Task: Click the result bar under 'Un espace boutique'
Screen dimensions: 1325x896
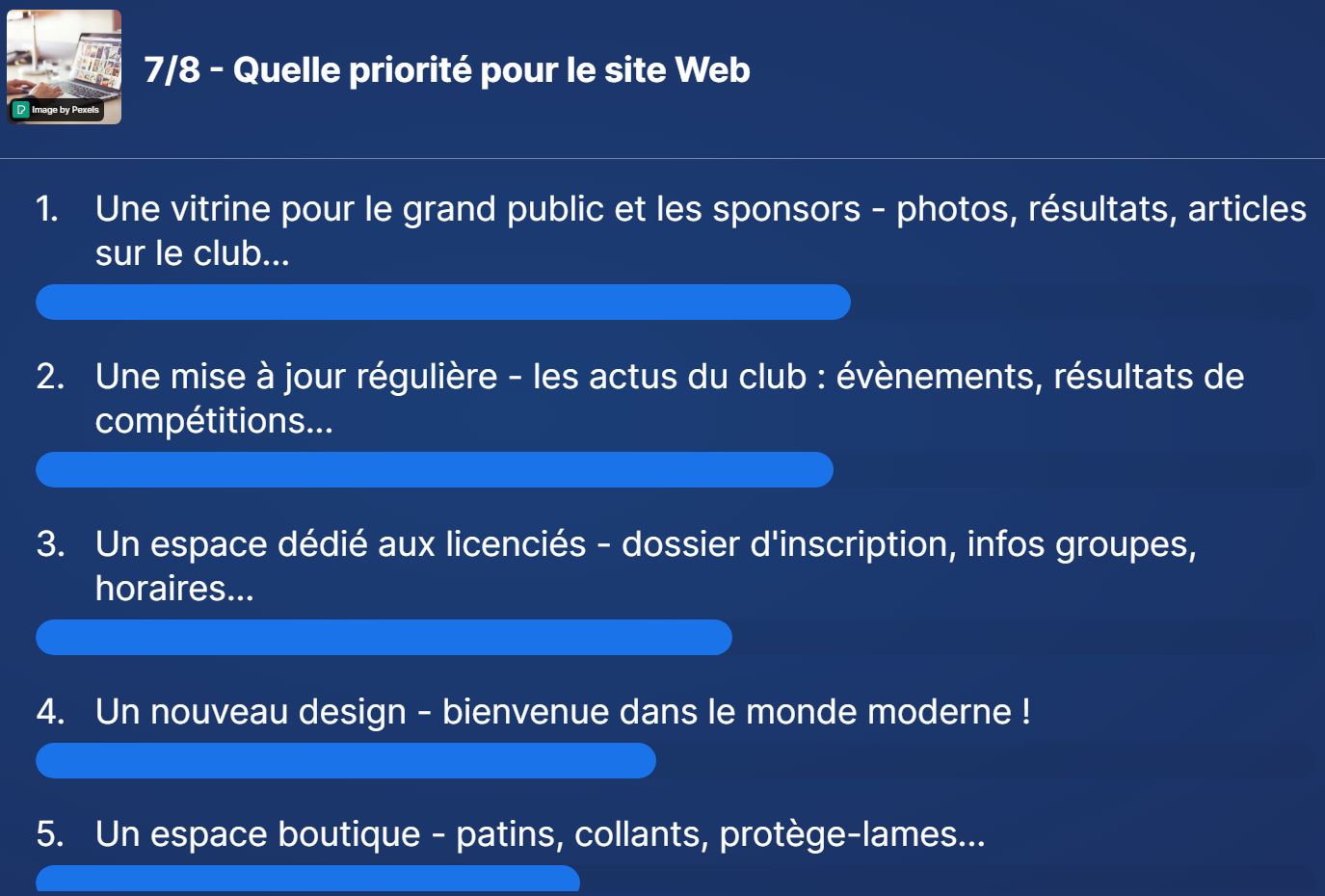Action: coord(307,879)
